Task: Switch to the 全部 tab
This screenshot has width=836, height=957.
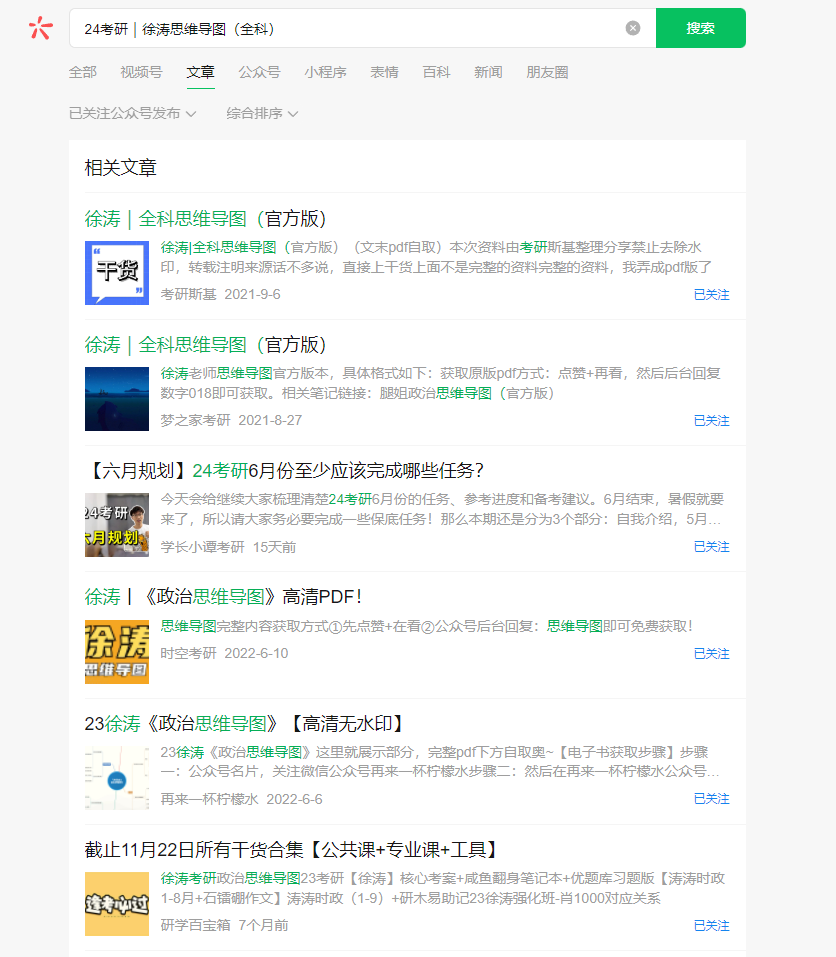Action: pos(82,72)
